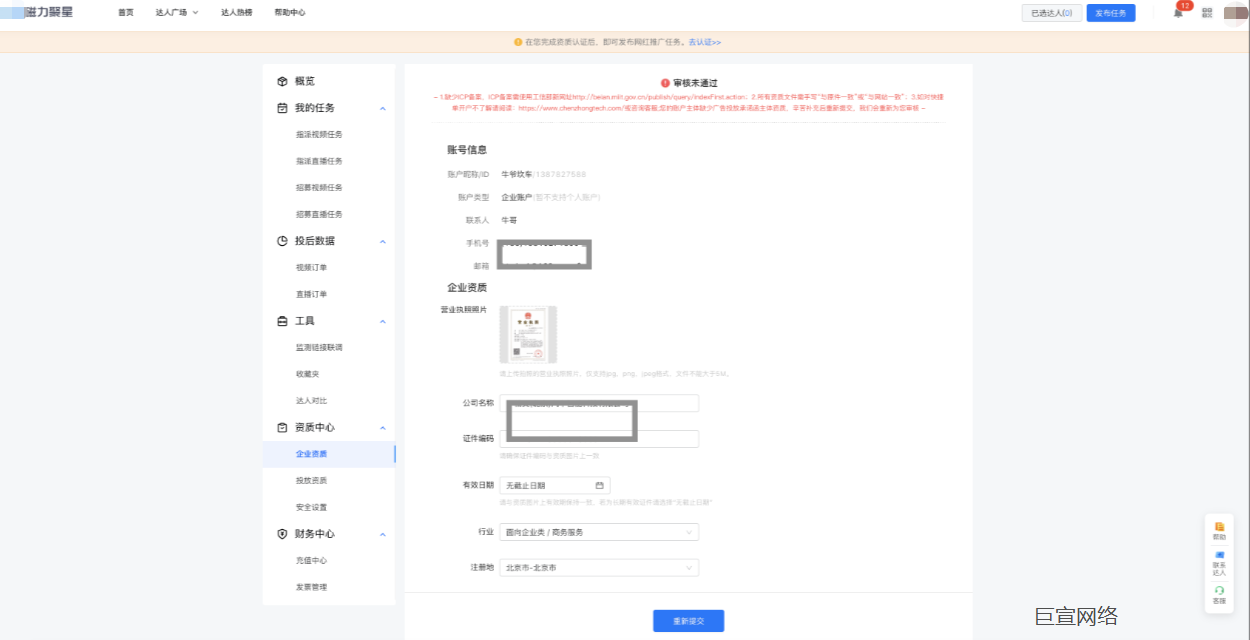Click the 重新提交 resubmit button
Image resolution: width=1250 pixels, height=640 pixels.
point(688,621)
